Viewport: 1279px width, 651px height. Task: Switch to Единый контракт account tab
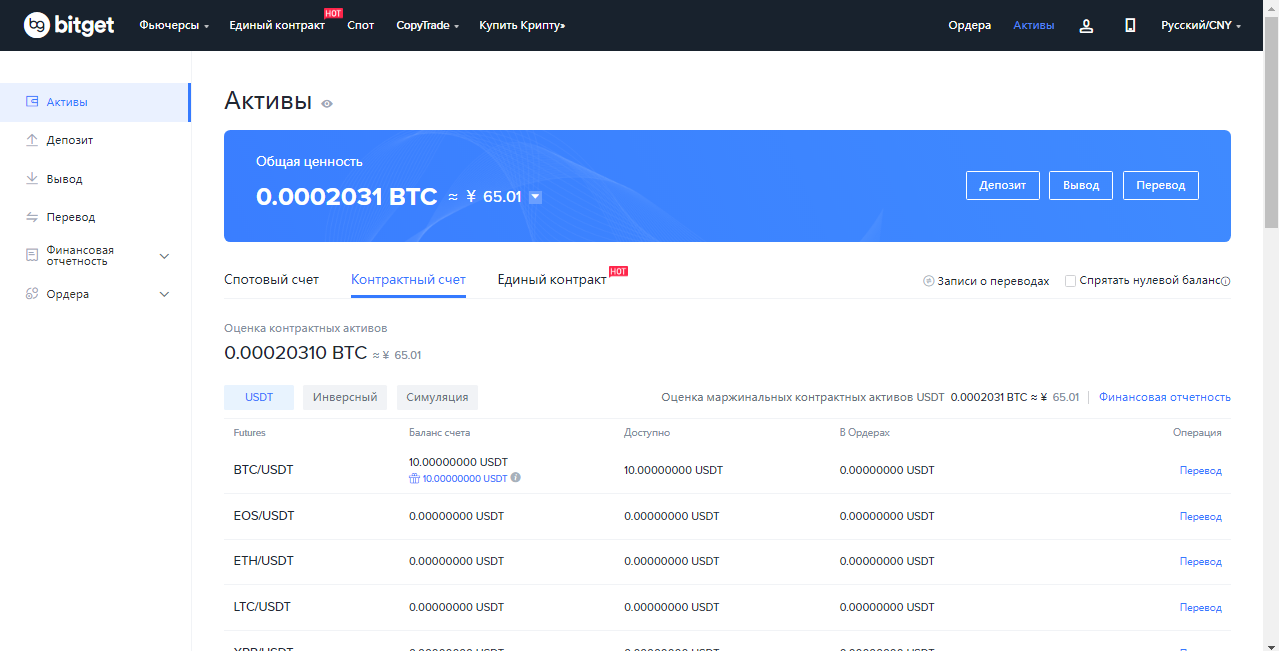(x=552, y=280)
